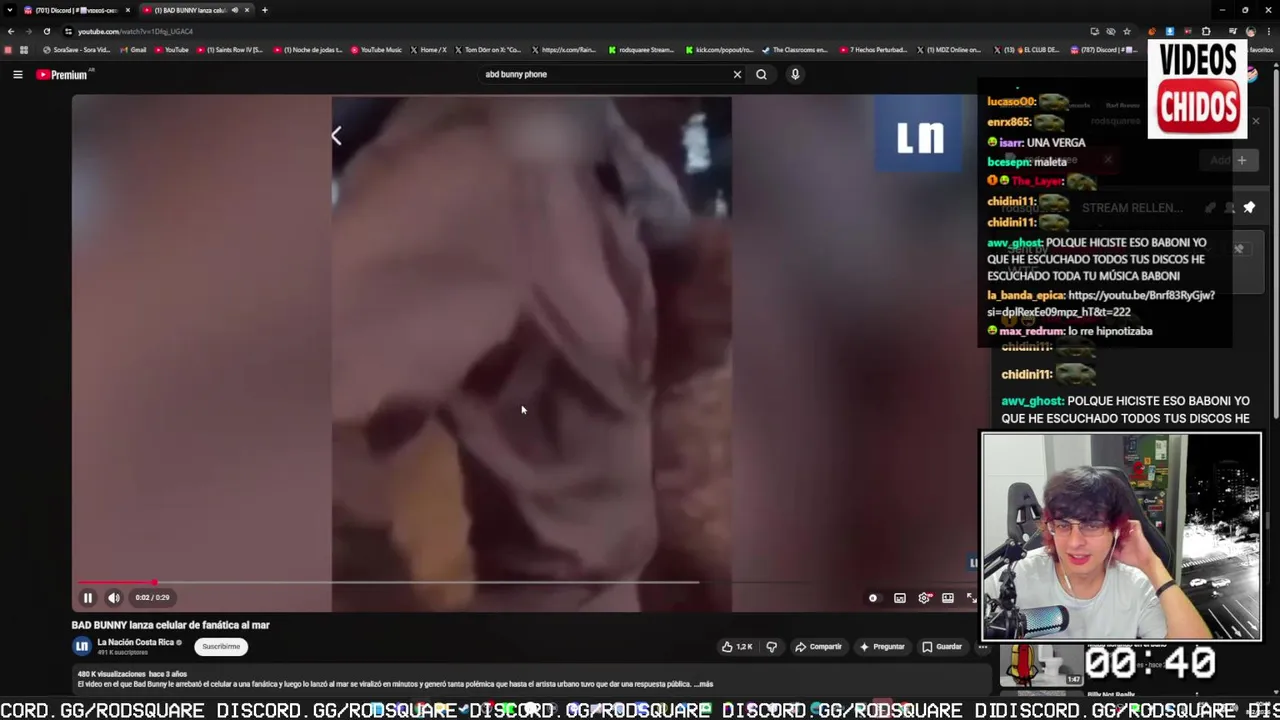This screenshot has width=1280, height=720.
Task: Start voice search with microphone icon
Action: pyautogui.click(x=795, y=74)
